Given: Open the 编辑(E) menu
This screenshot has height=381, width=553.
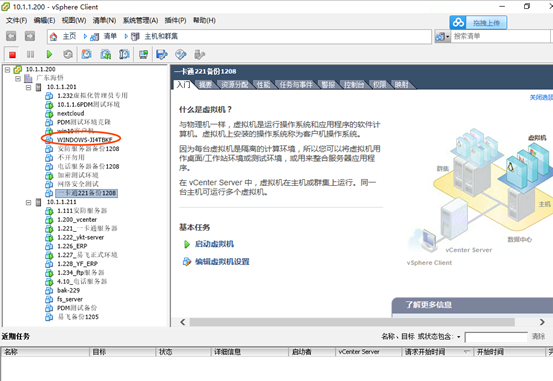Looking at the screenshot, I should [x=44, y=20].
